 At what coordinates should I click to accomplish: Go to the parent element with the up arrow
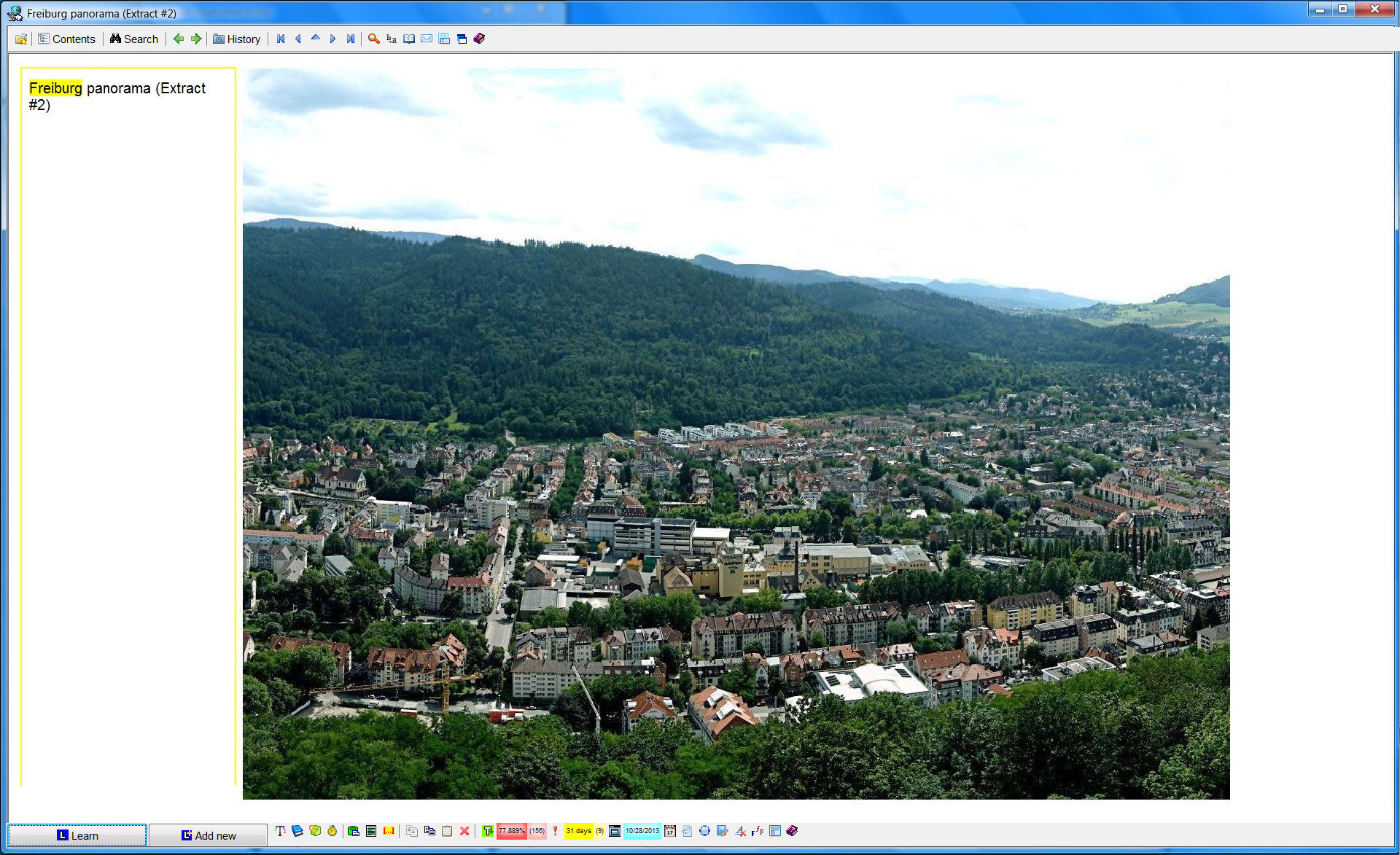(x=316, y=39)
